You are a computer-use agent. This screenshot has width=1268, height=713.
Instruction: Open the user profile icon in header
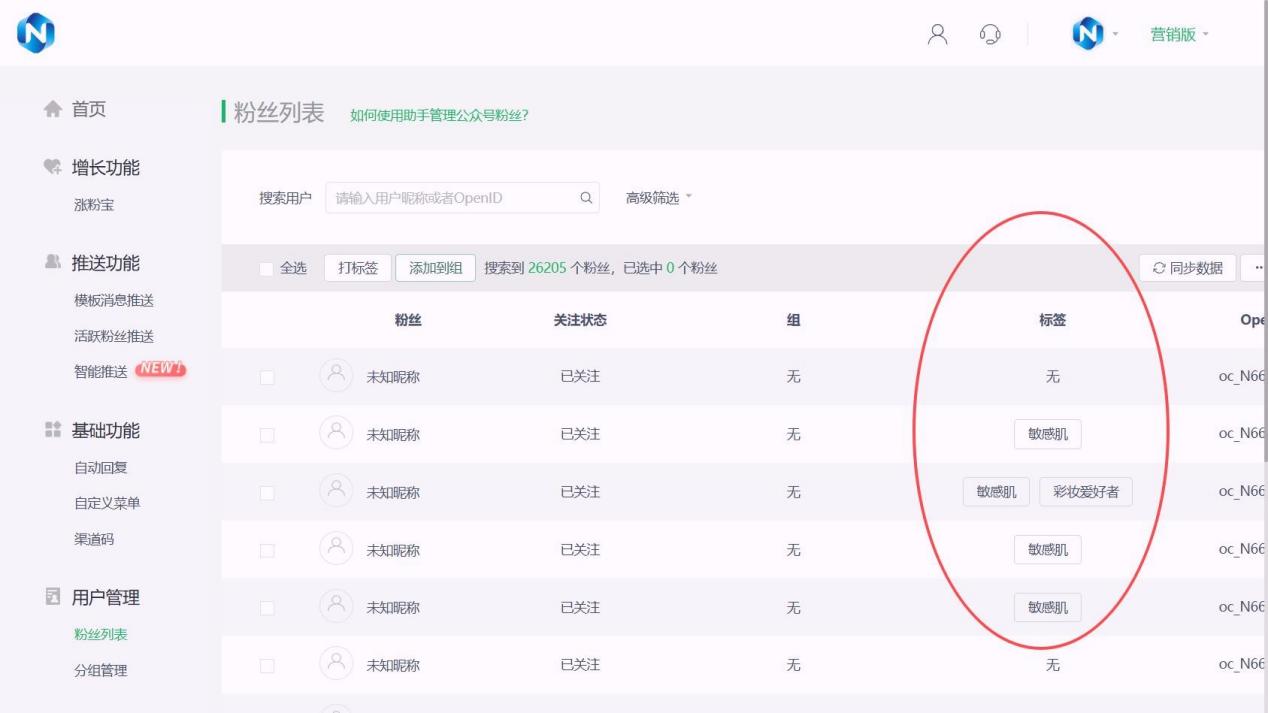pyautogui.click(x=937, y=34)
